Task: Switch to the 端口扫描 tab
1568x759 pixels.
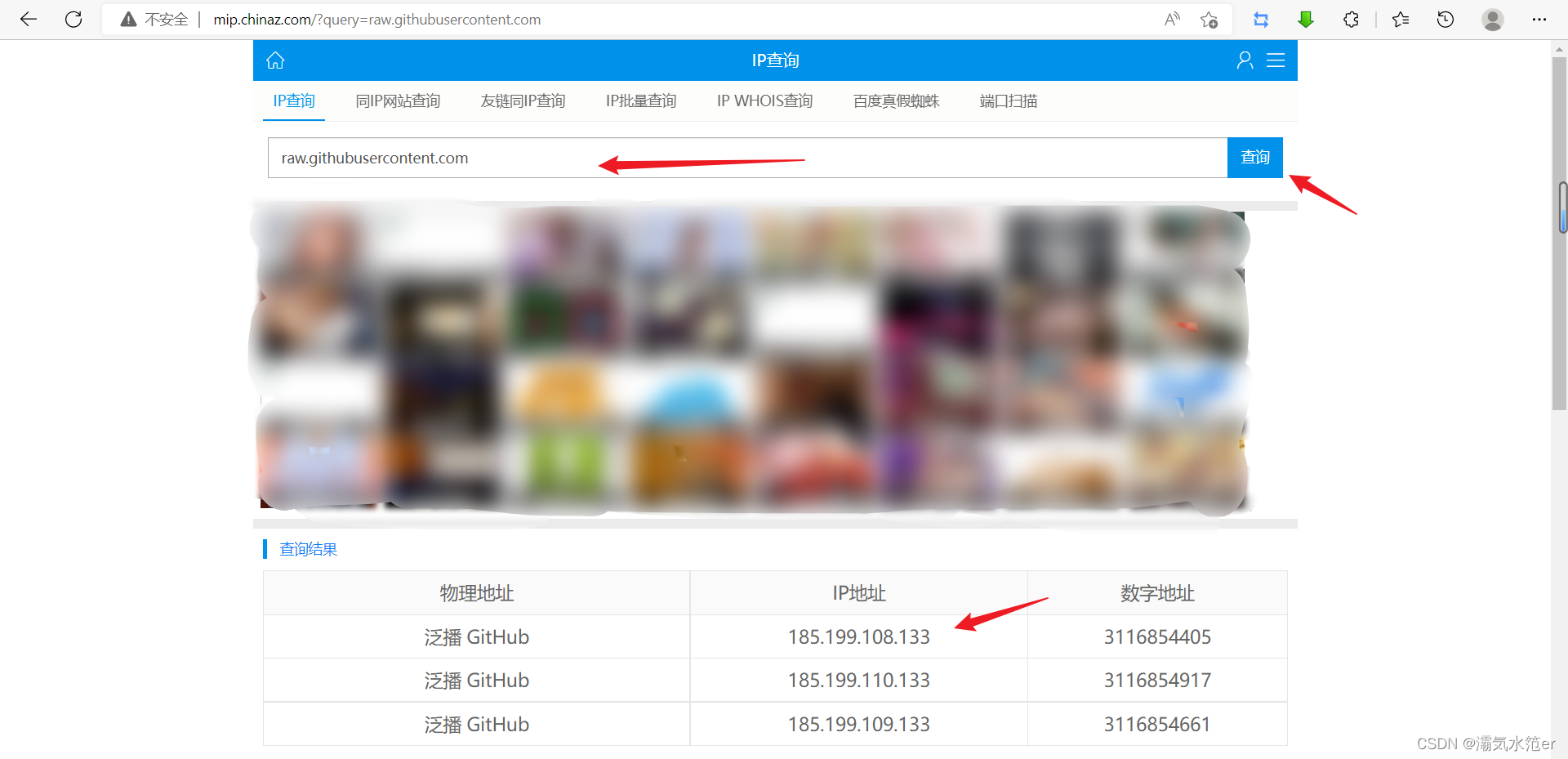Action: [x=1009, y=100]
